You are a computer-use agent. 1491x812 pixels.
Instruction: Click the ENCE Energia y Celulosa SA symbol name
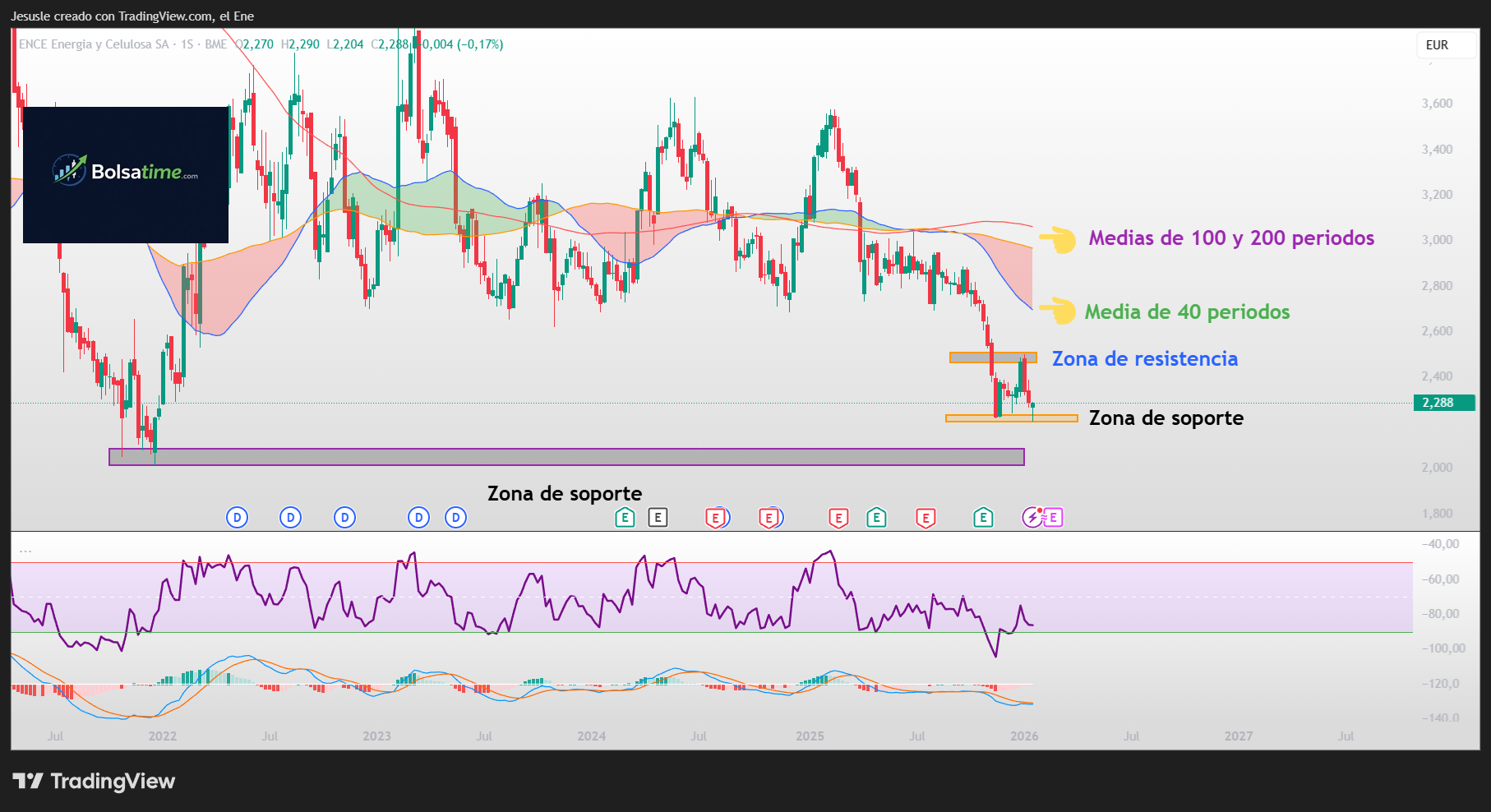point(95,45)
